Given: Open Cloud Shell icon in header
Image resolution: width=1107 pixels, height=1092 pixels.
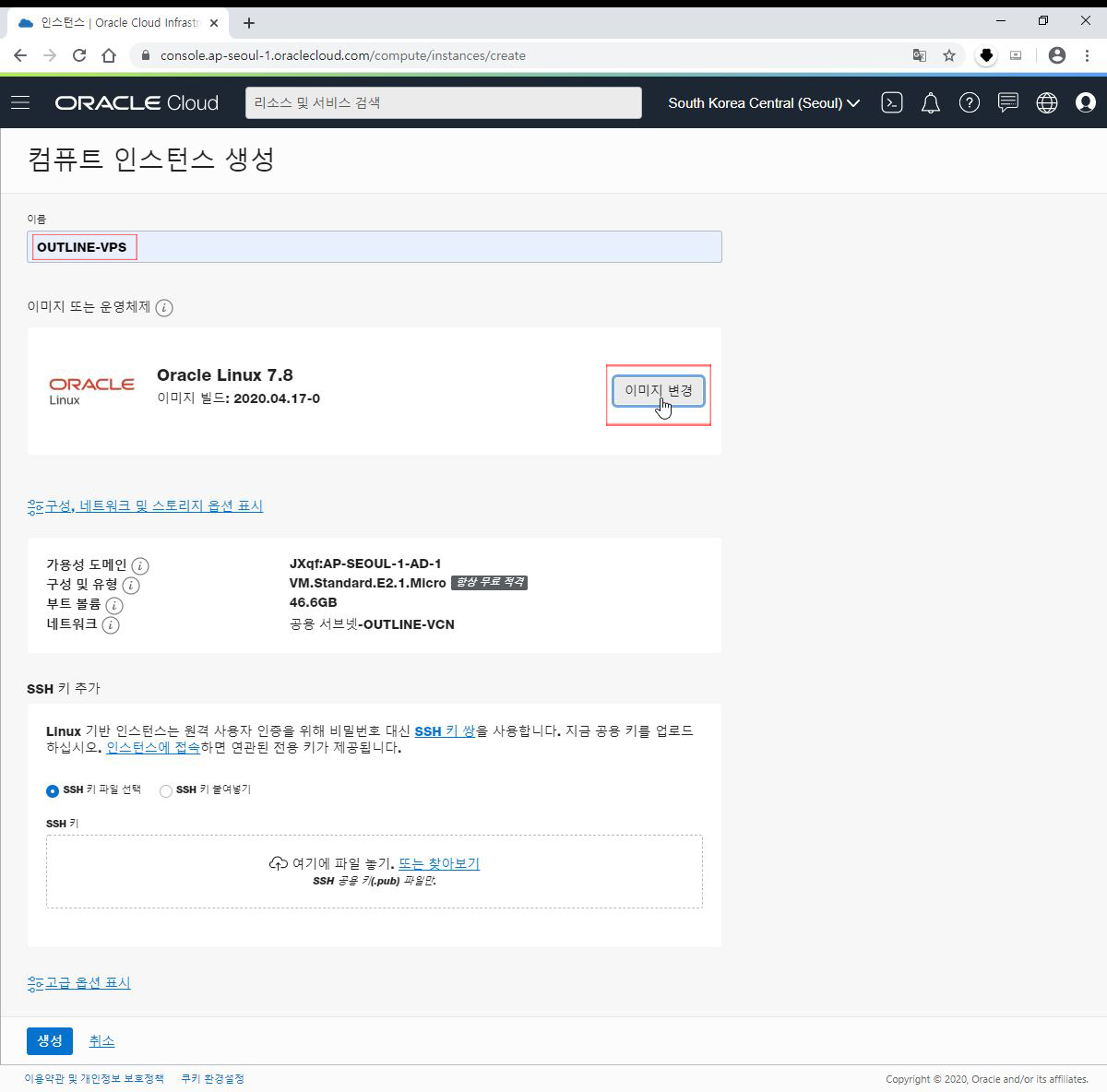Looking at the screenshot, I should [x=891, y=102].
